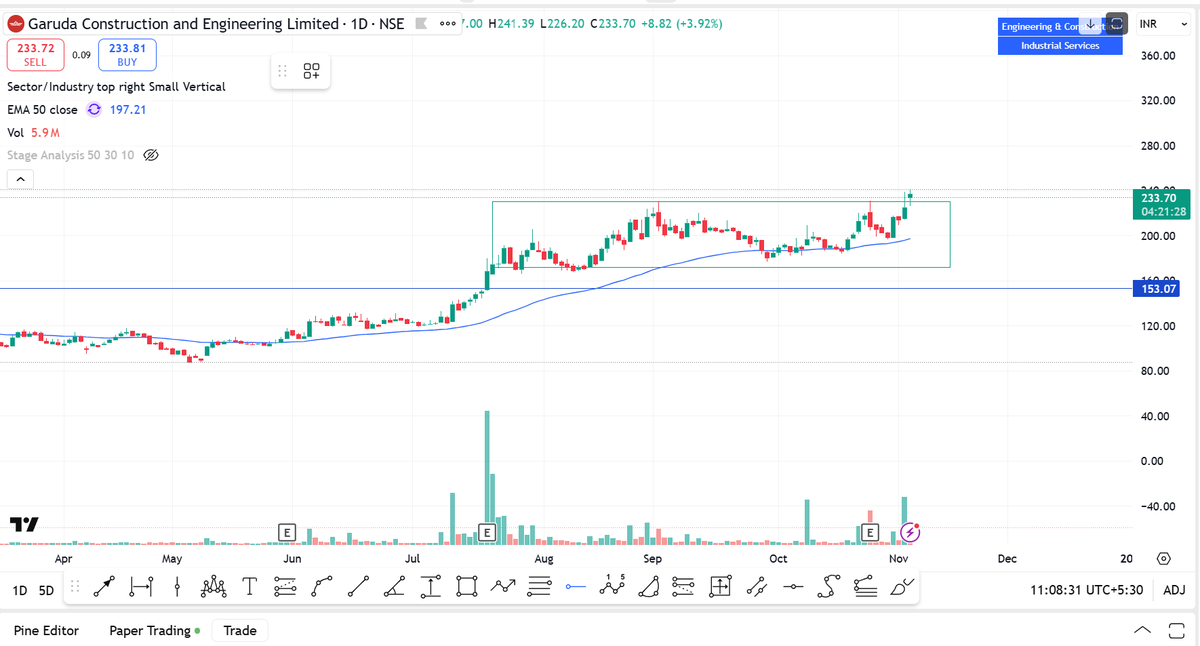Select the horizontal ray tool

point(793,587)
